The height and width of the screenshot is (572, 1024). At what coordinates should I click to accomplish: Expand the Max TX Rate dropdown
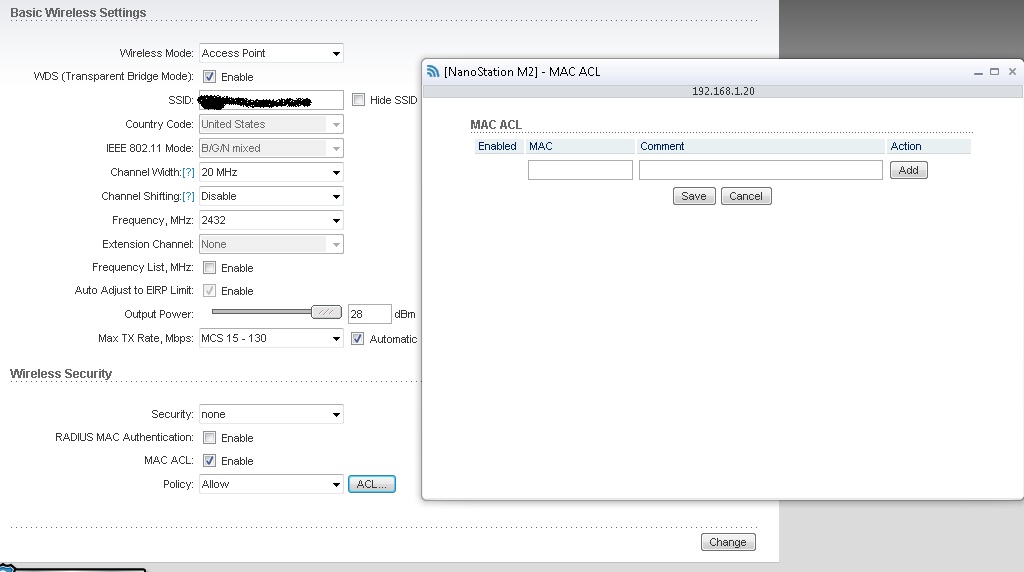[x=271, y=338]
